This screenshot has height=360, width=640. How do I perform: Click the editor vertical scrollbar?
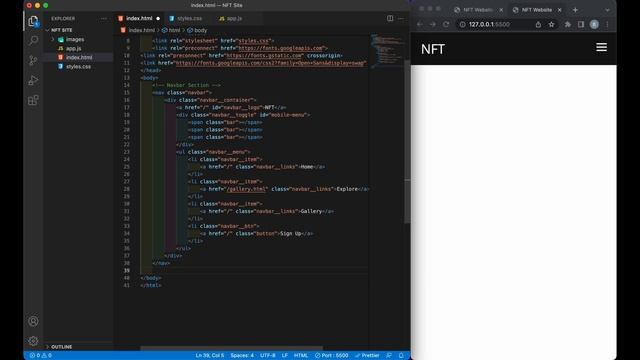point(407,142)
